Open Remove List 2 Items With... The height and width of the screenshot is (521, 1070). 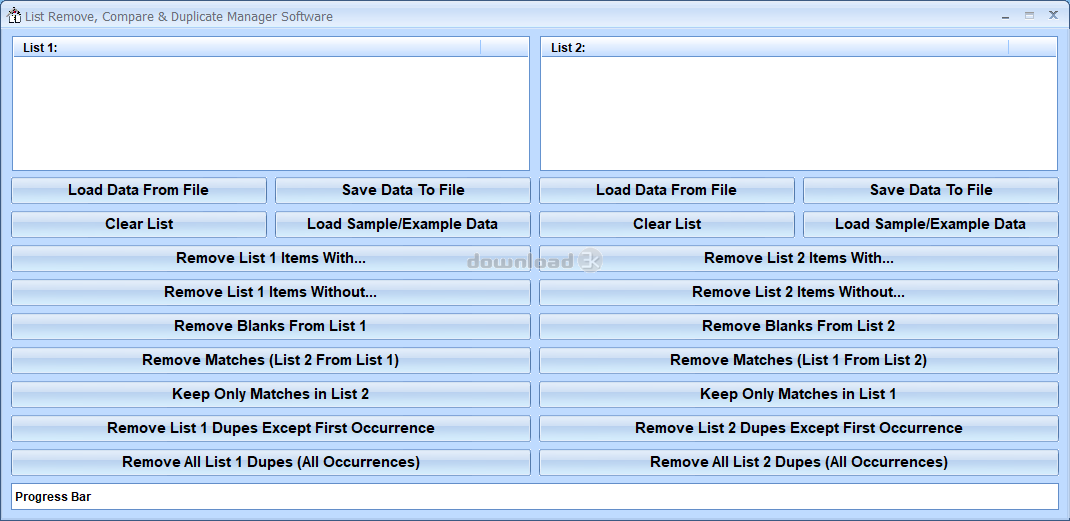coord(799,258)
